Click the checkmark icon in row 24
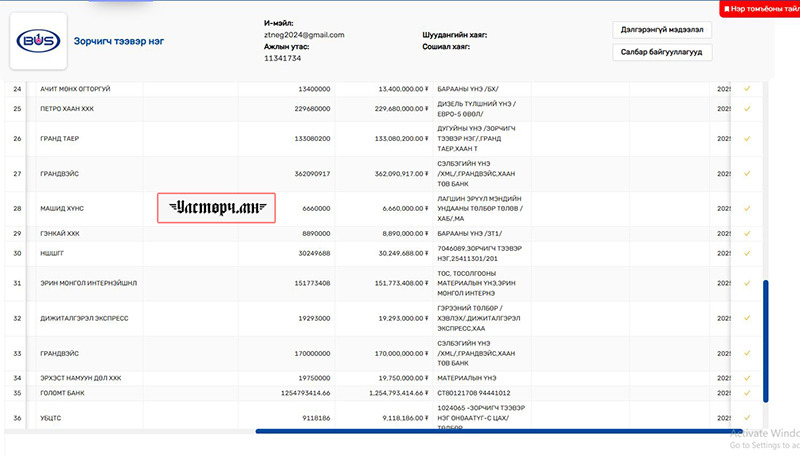This screenshot has height=456, width=800. pyautogui.click(x=747, y=89)
